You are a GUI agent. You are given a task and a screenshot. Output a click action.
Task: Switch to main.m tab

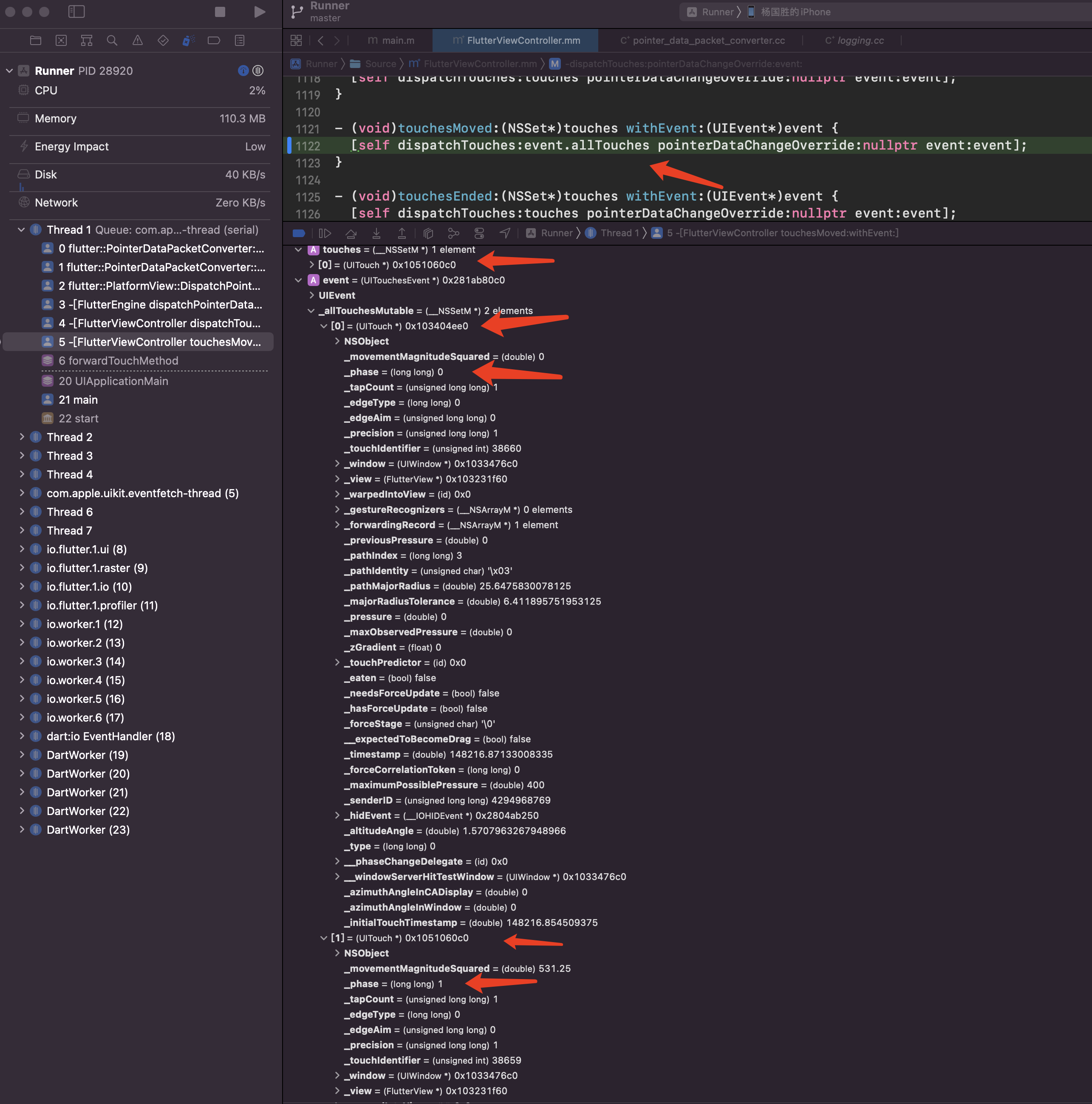(x=391, y=40)
